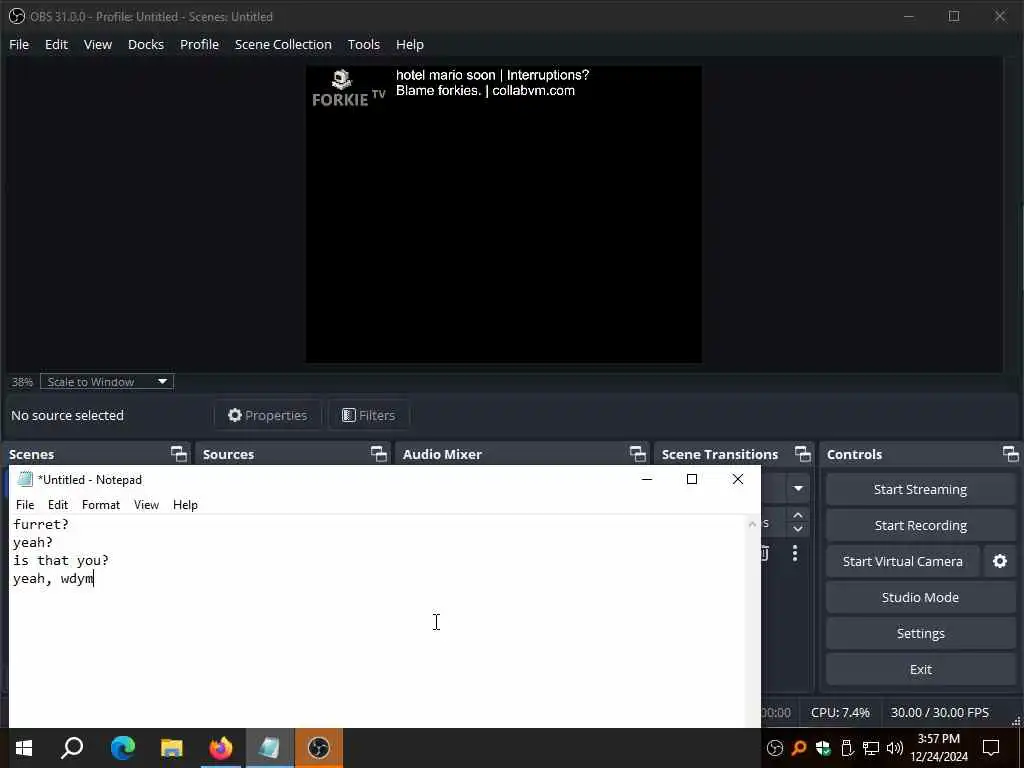
Task: Click the source Properties button
Action: coord(268,415)
